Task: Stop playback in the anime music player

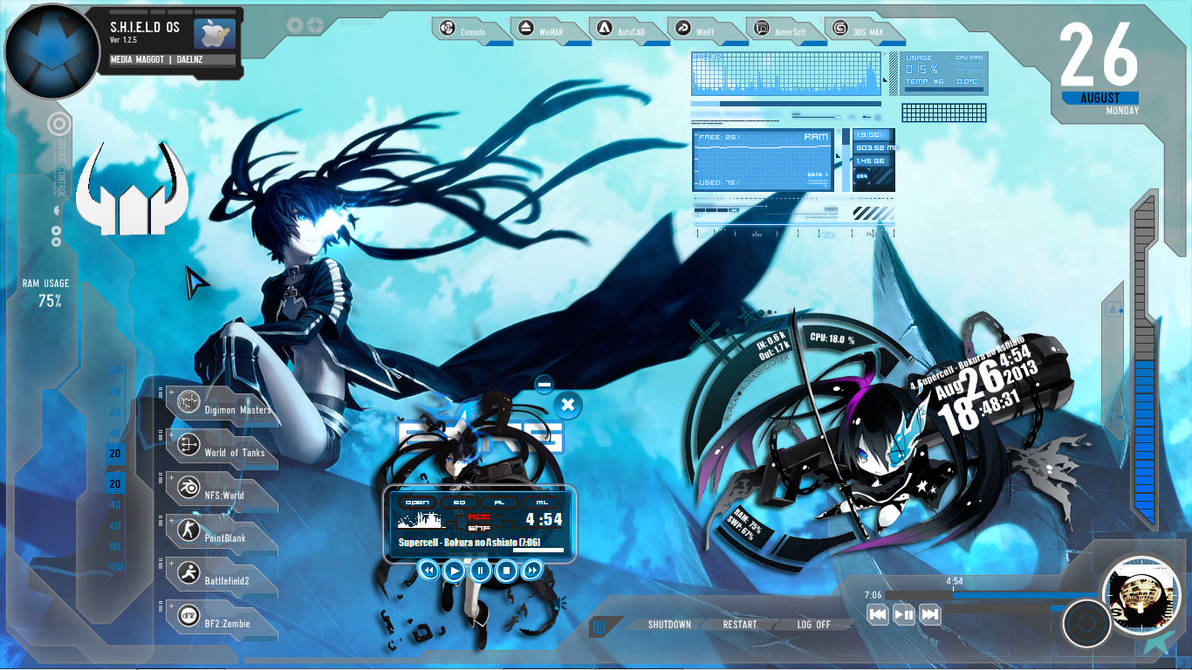Action: point(506,570)
